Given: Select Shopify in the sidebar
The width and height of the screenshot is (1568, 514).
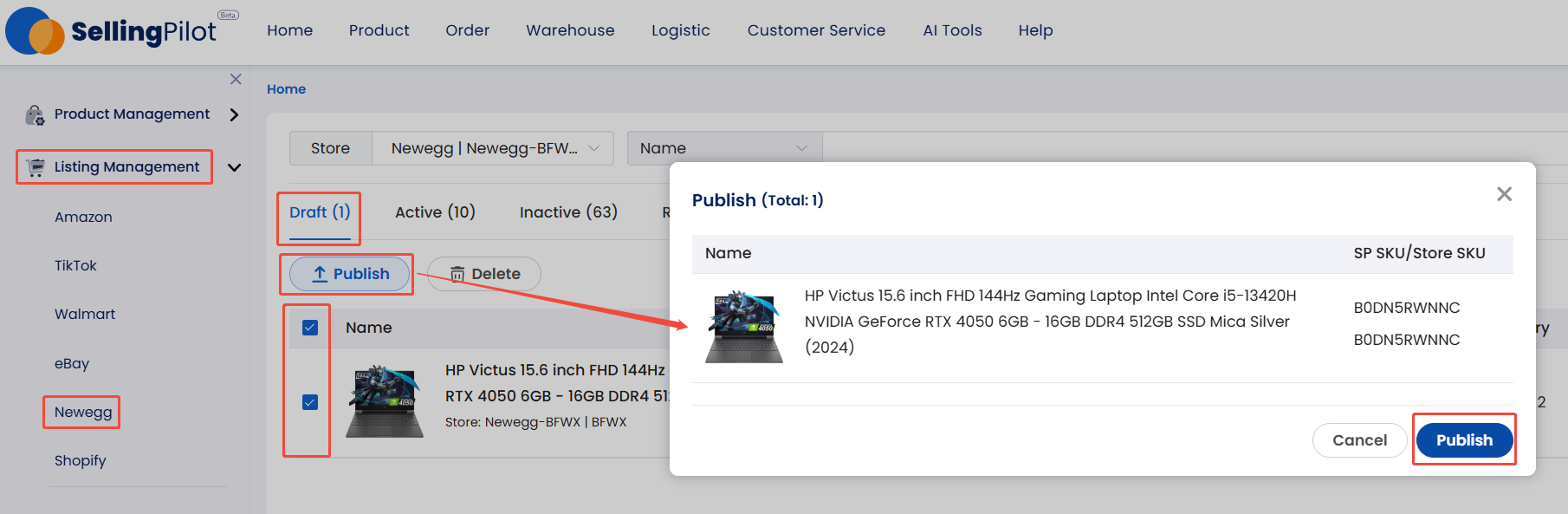Looking at the screenshot, I should pos(81,461).
